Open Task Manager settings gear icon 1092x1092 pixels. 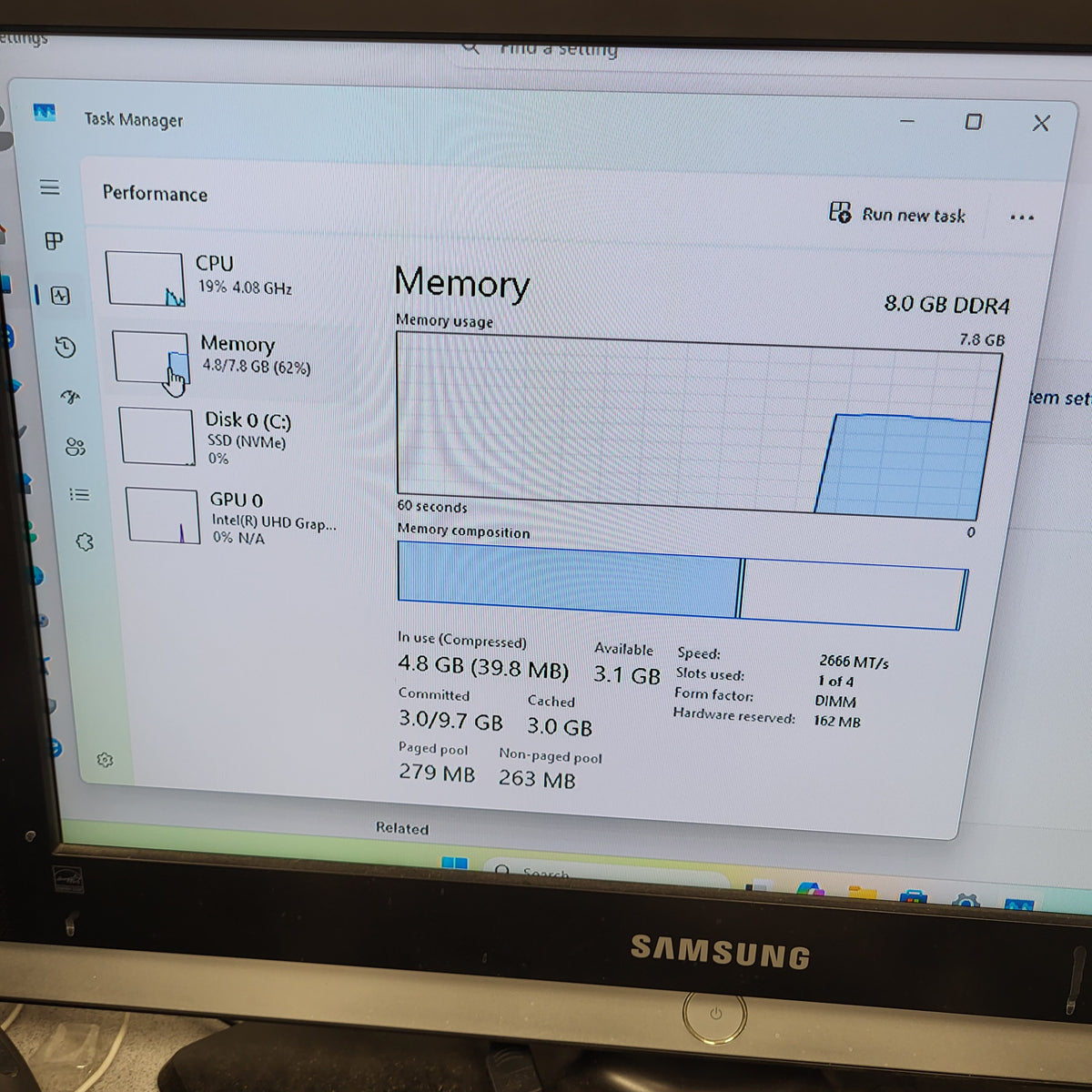click(x=106, y=760)
